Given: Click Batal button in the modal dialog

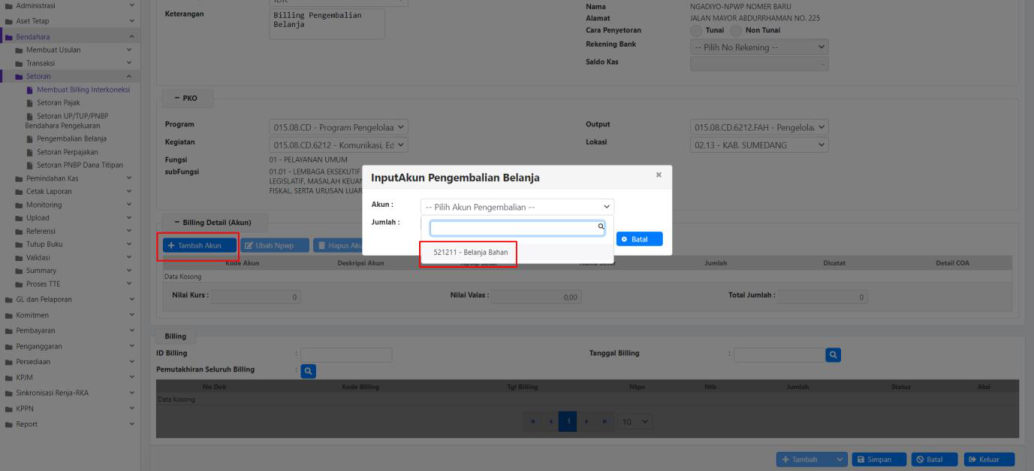Looking at the screenshot, I should (x=639, y=239).
